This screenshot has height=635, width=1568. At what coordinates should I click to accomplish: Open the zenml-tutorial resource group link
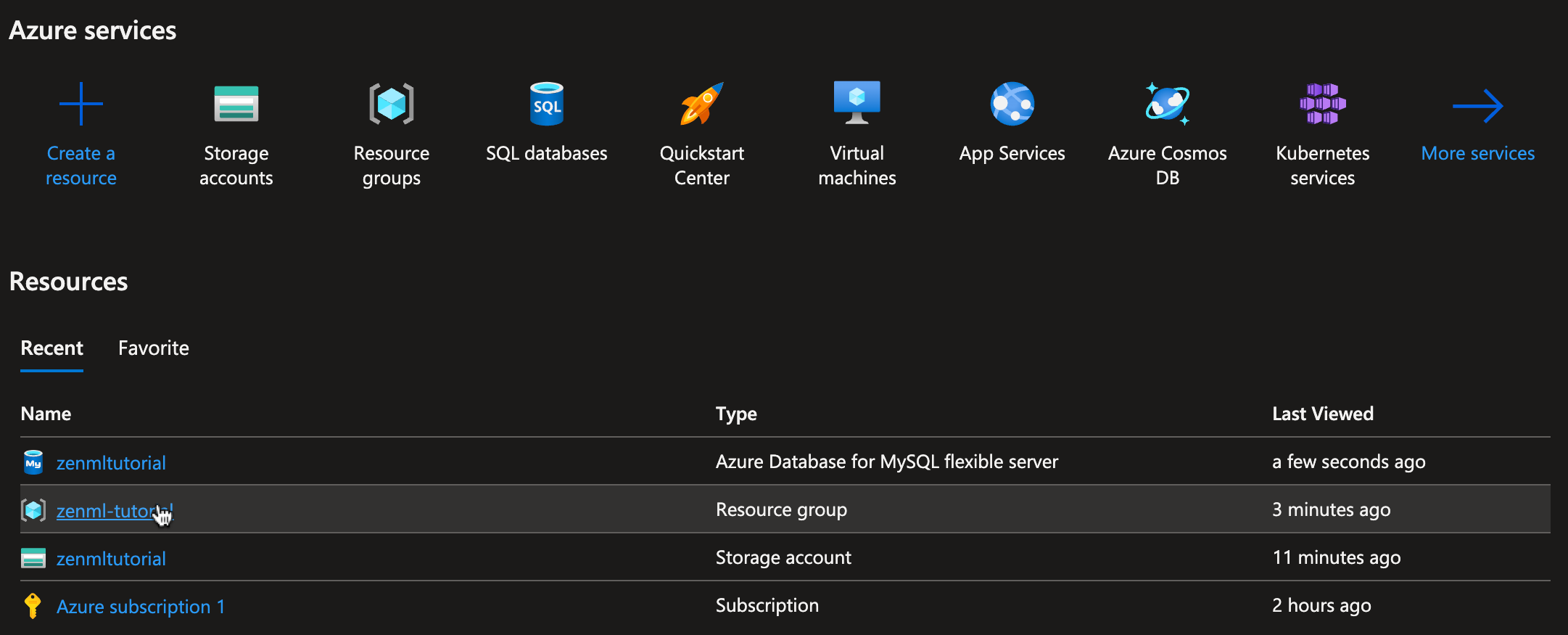pyautogui.click(x=115, y=511)
